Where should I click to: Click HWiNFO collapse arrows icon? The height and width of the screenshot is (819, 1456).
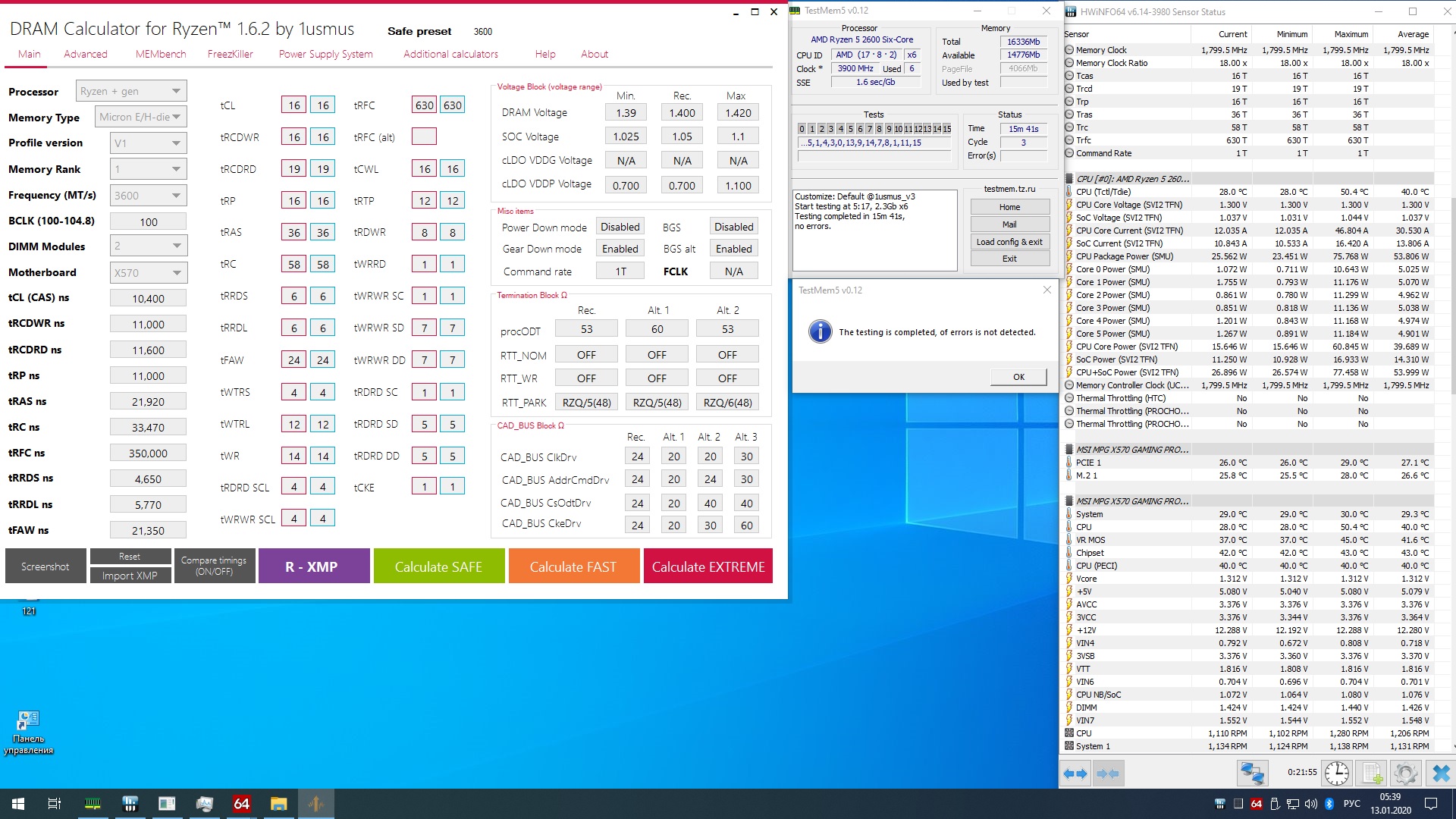point(1108,773)
